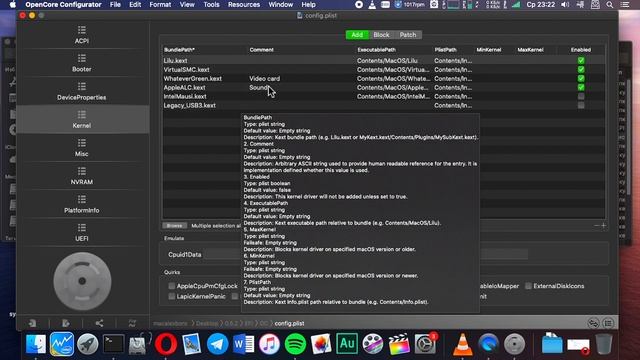640x360 pixels.
Task: Click the import icon in bottom-left toolbar
Action: (x=32, y=323)
